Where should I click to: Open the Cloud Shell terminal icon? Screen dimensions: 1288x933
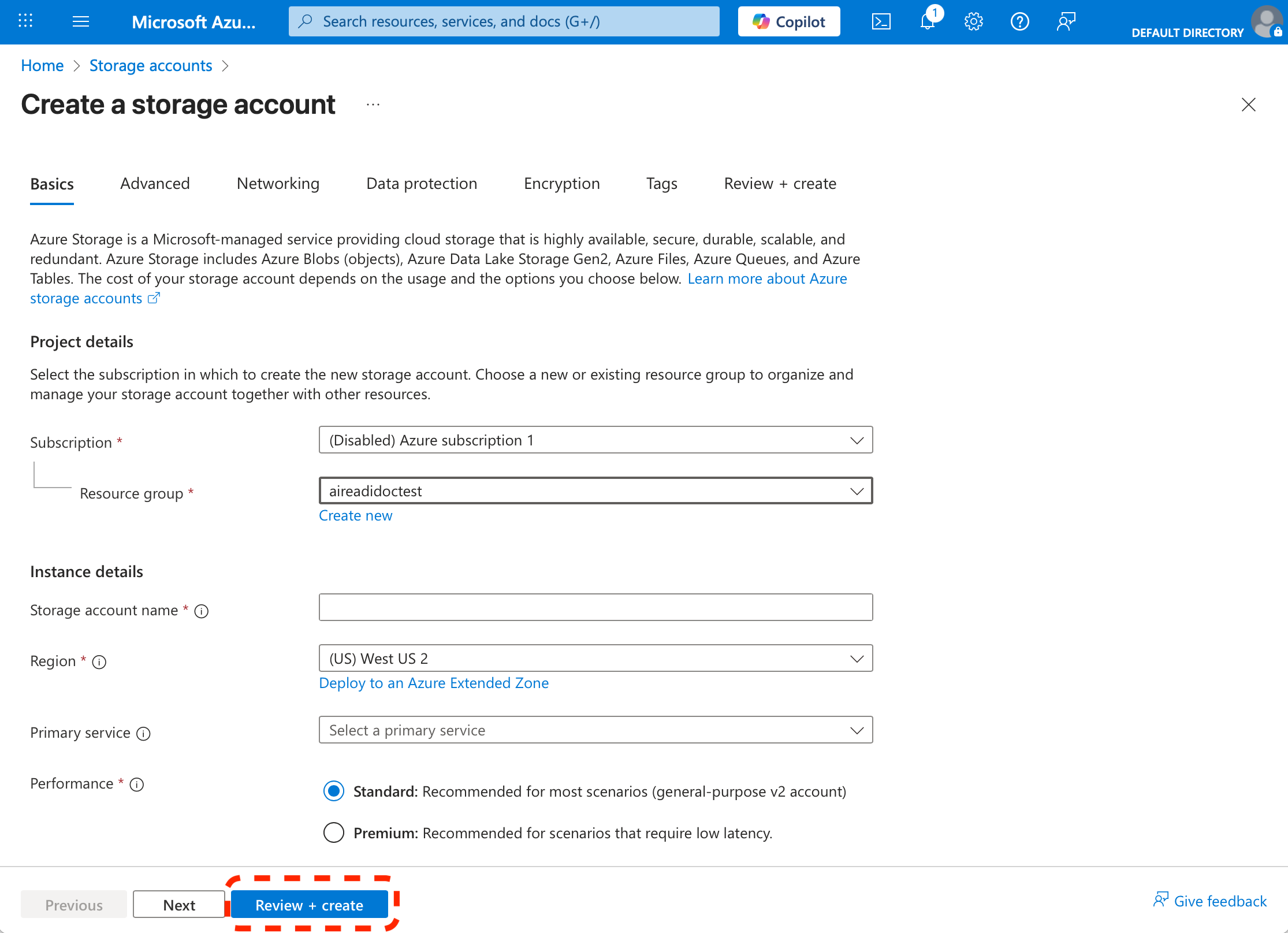[881, 22]
